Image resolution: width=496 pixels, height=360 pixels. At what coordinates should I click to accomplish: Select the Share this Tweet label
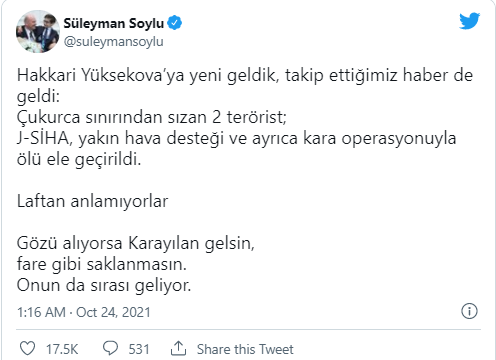(245, 349)
